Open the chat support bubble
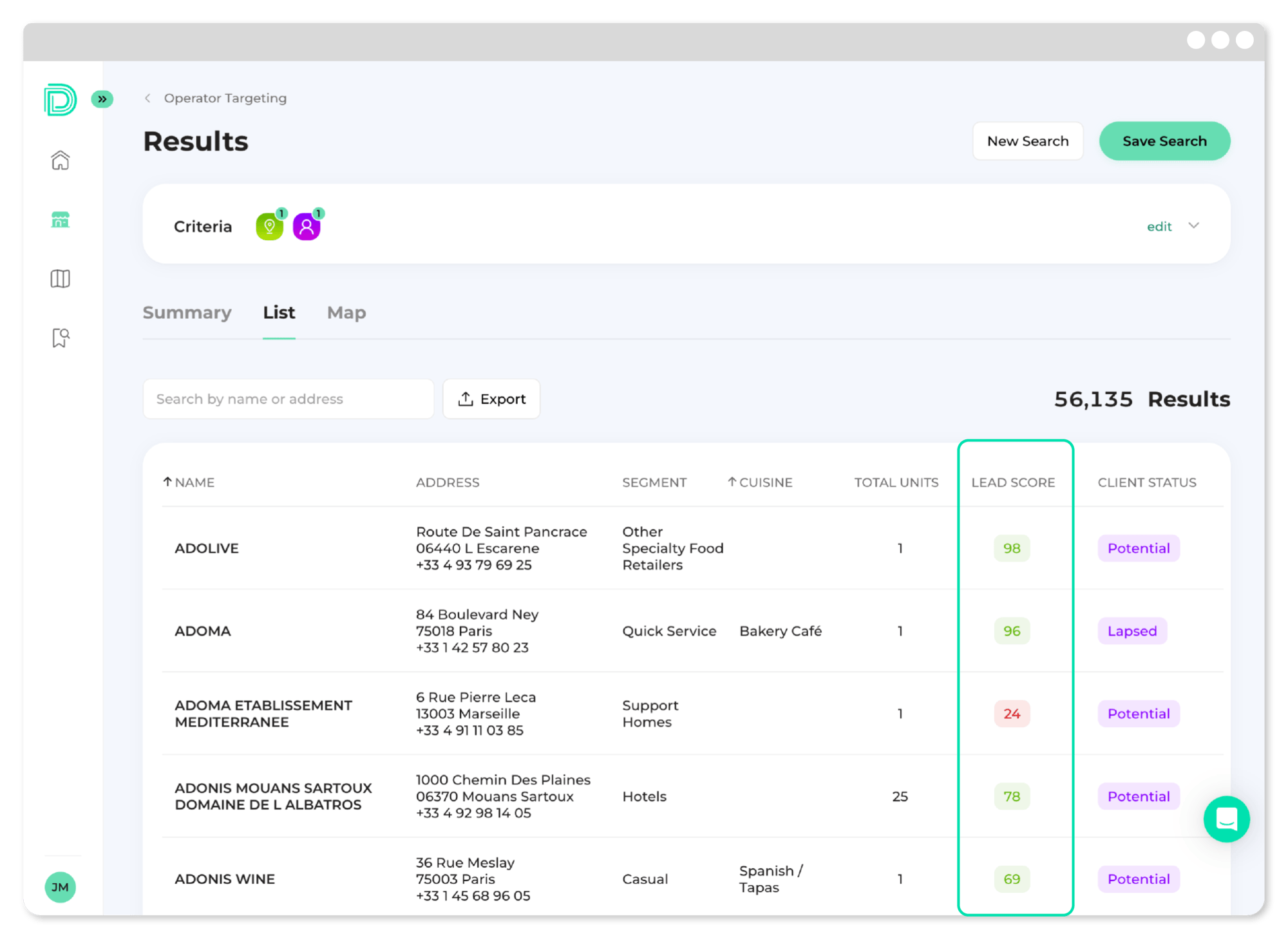The image size is (1288, 943). point(1226,819)
